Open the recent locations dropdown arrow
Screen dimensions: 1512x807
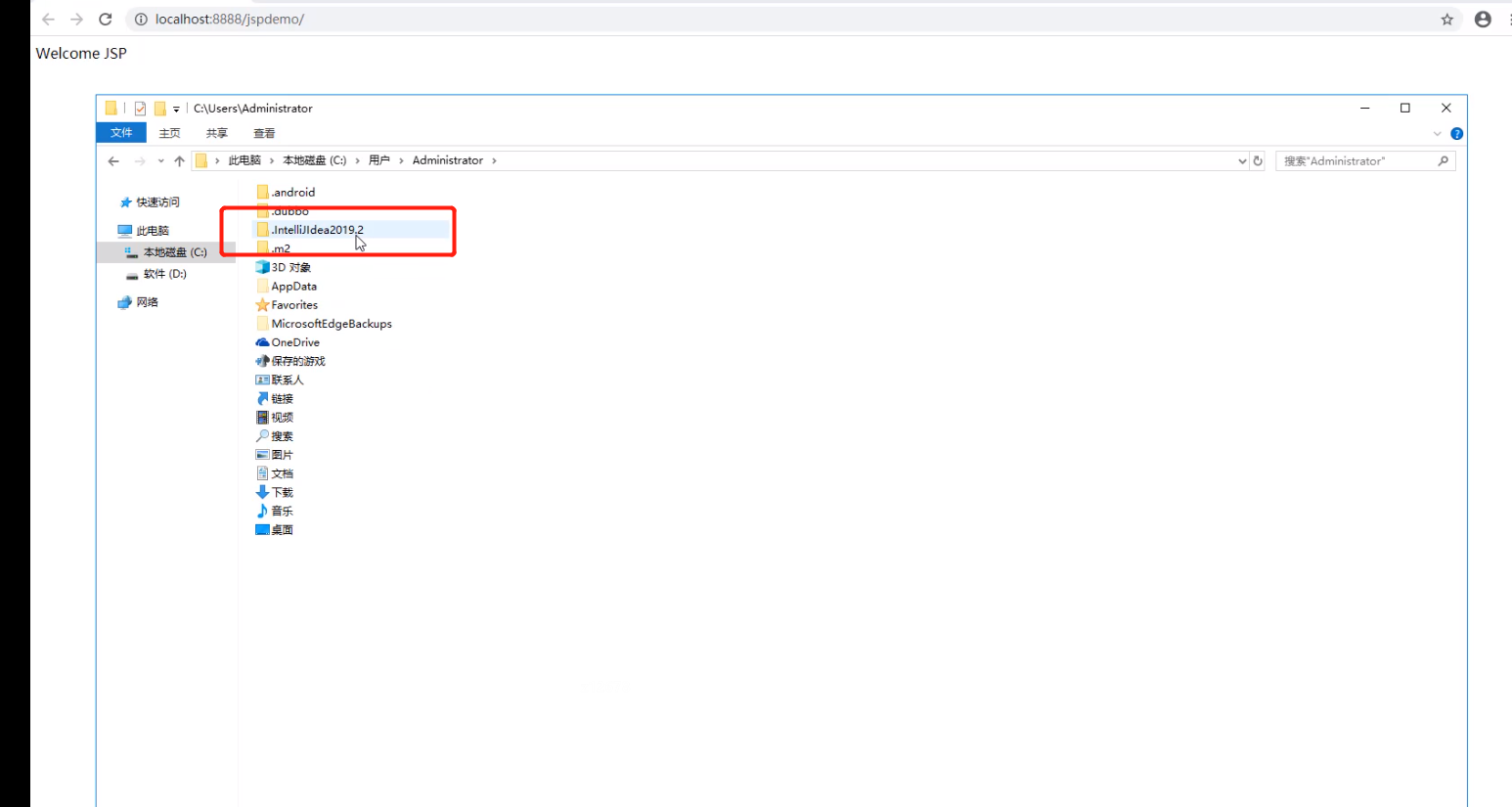pos(160,161)
